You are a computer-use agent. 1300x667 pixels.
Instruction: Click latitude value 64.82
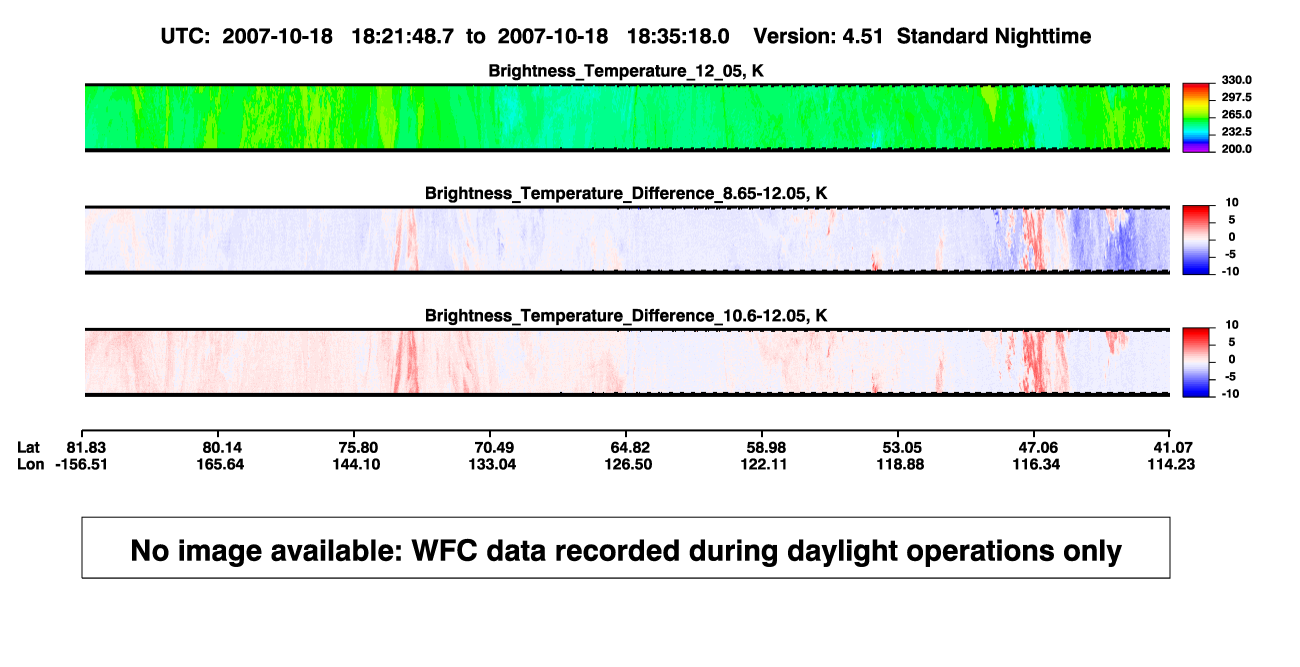click(630, 447)
